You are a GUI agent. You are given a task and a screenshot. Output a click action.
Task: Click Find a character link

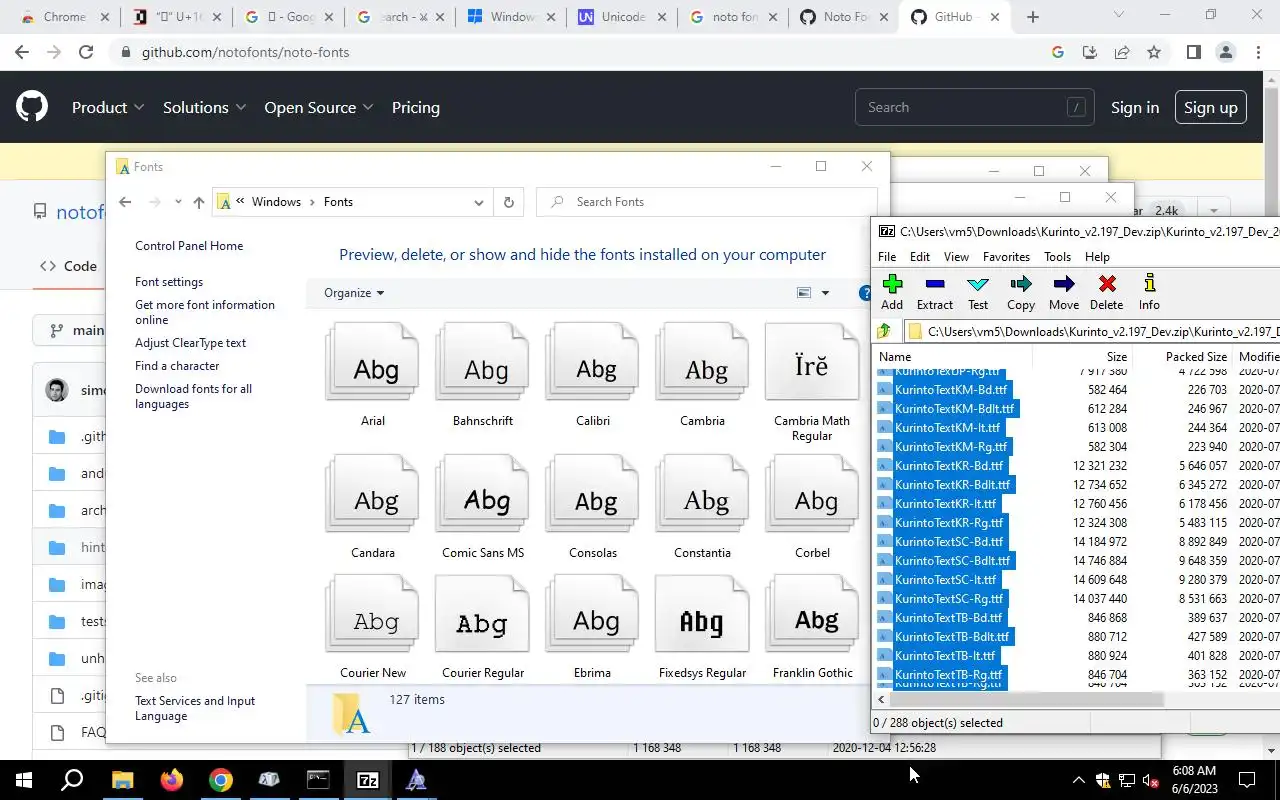177,366
